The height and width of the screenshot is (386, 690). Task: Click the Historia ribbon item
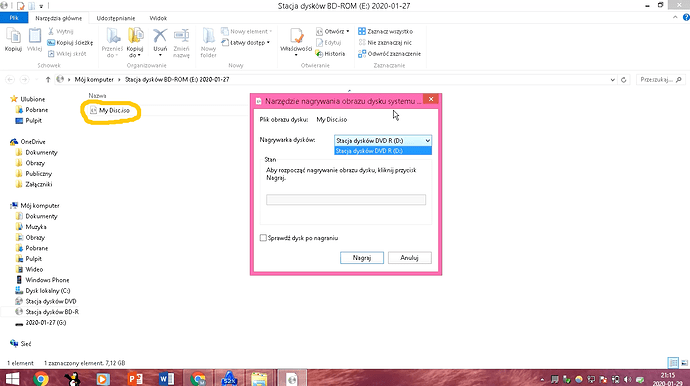pos(330,54)
